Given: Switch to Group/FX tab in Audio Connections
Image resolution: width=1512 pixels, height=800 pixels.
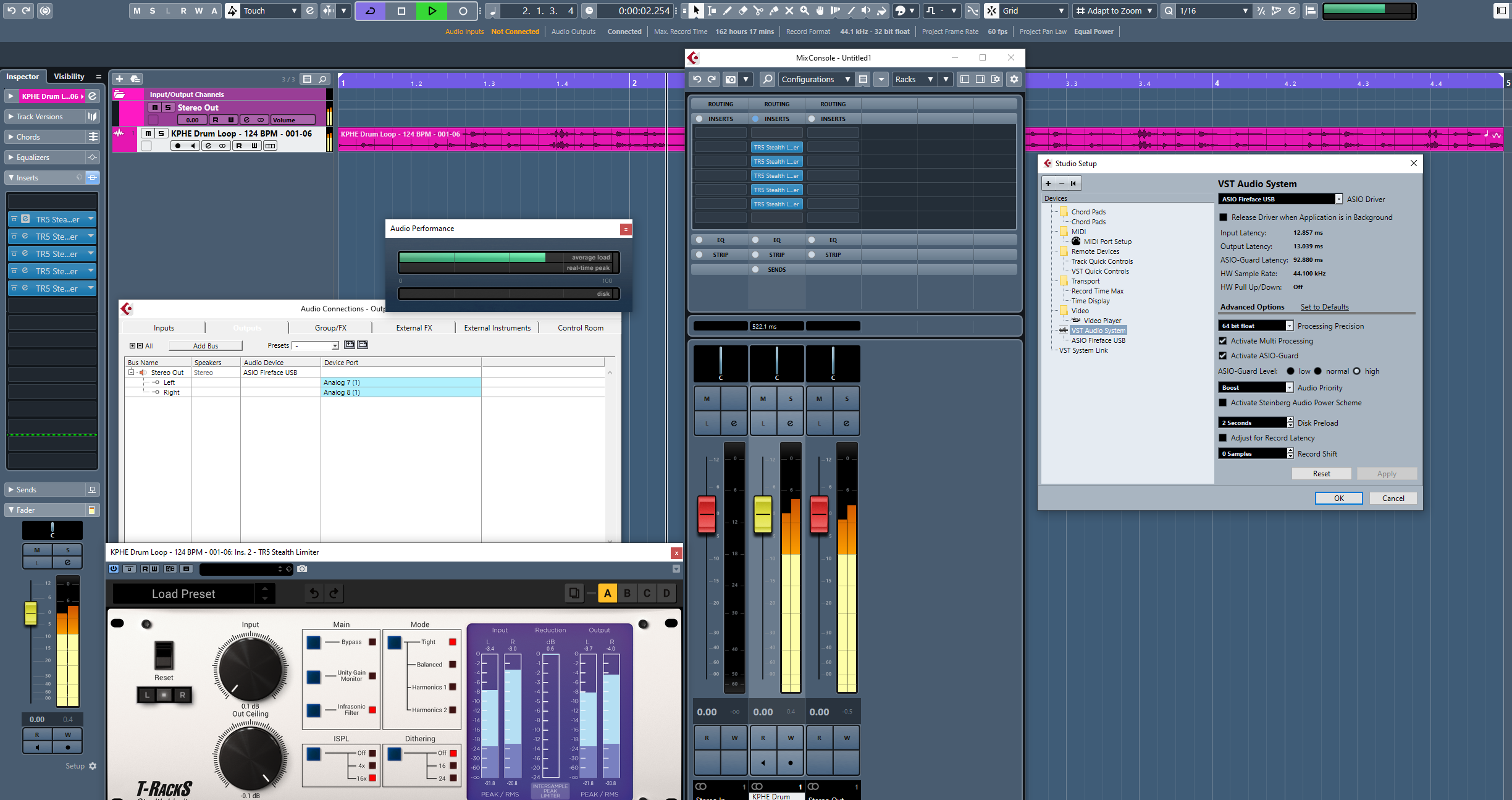Looking at the screenshot, I should click(x=330, y=328).
